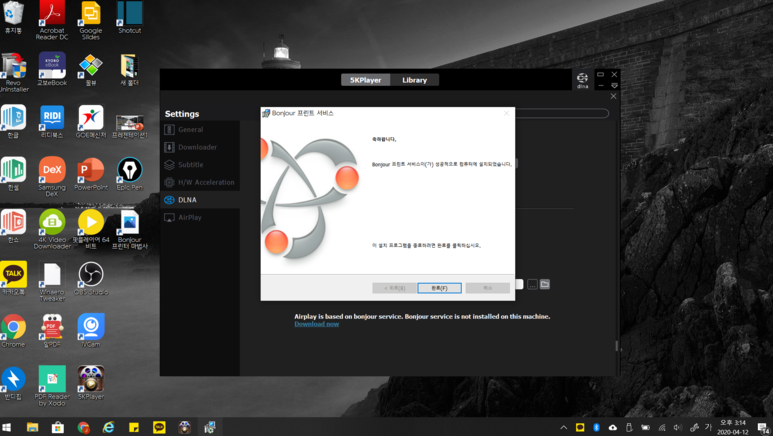The width and height of the screenshot is (773, 436).
Task: Open Internet Explorer from the taskbar
Action: pos(108,427)
